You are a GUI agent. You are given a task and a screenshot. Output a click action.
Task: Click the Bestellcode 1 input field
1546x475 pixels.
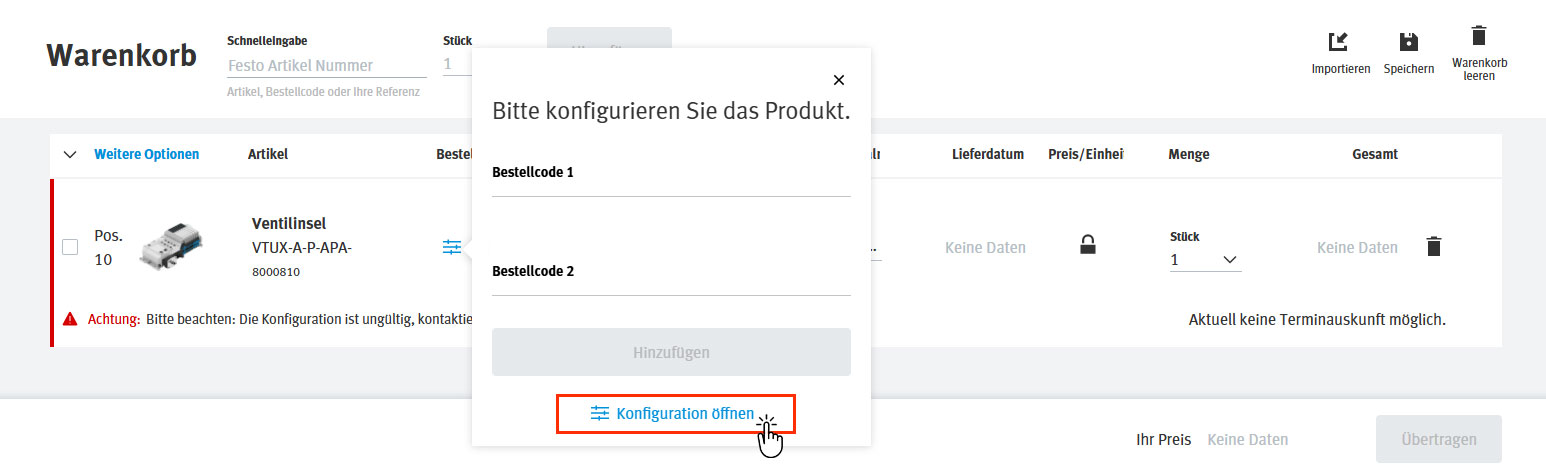click(x=671, y=185)
